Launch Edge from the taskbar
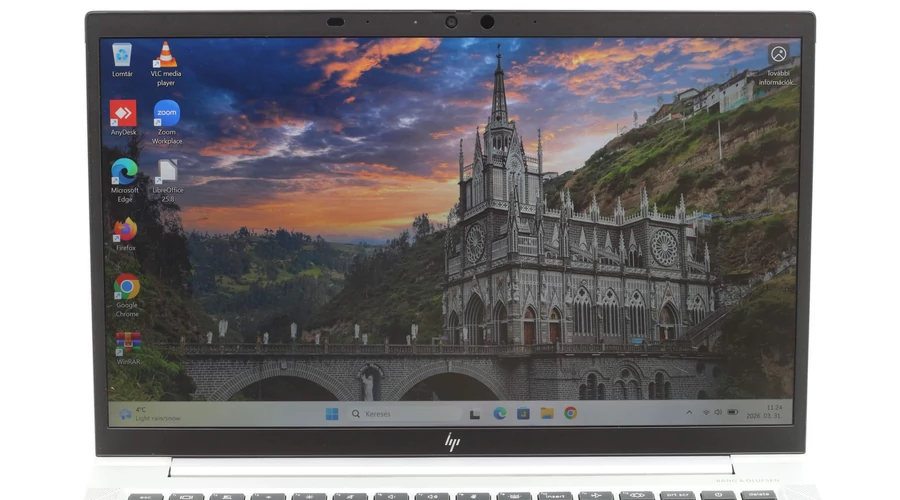 [499, 413]
